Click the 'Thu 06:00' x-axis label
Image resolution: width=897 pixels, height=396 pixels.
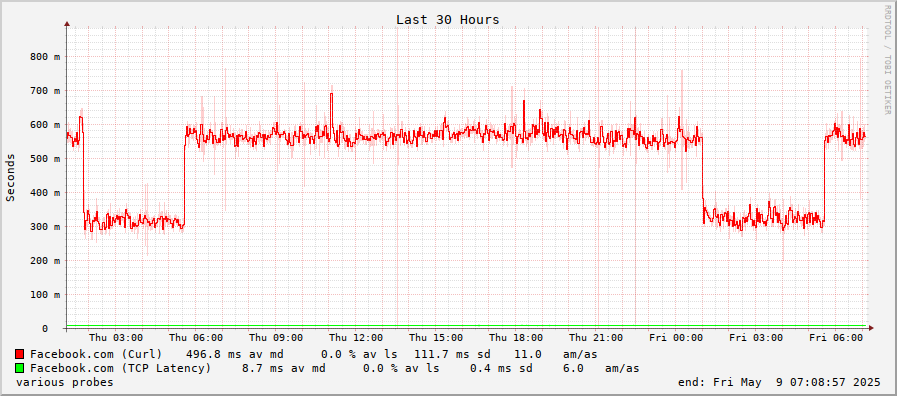click(196, 338)
